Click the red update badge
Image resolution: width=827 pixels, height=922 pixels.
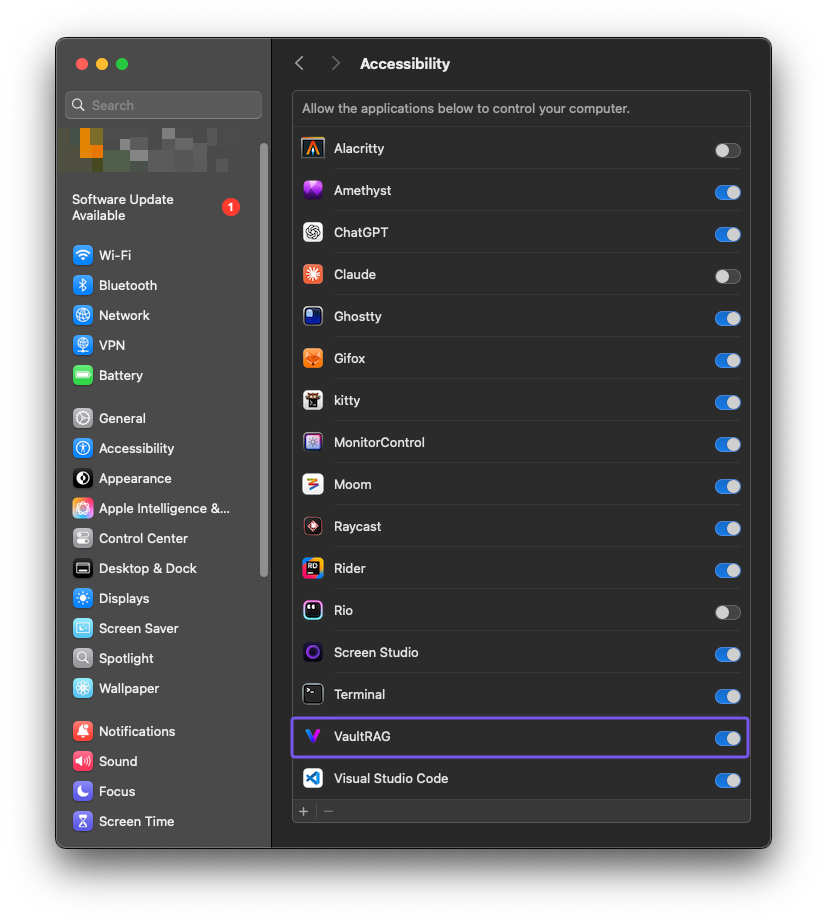click(x=231, y=207)
